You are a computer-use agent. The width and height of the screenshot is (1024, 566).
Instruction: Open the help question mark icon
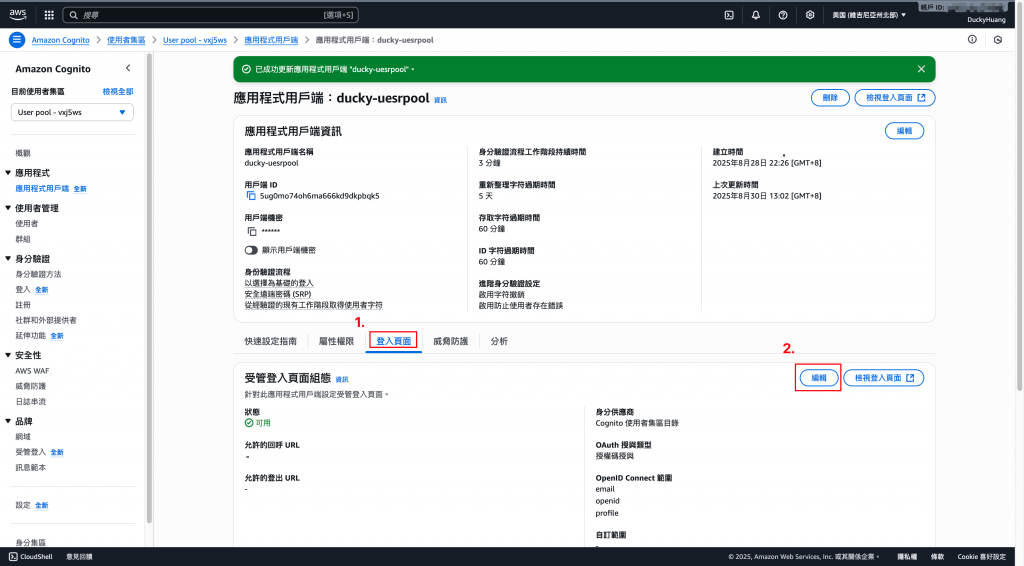pos(782,15)
